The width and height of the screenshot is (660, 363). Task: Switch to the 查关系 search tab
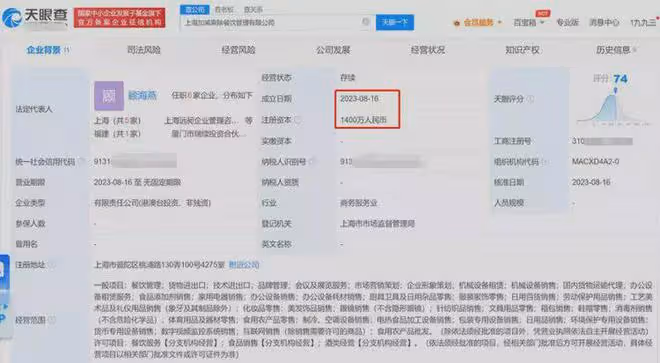253,9
